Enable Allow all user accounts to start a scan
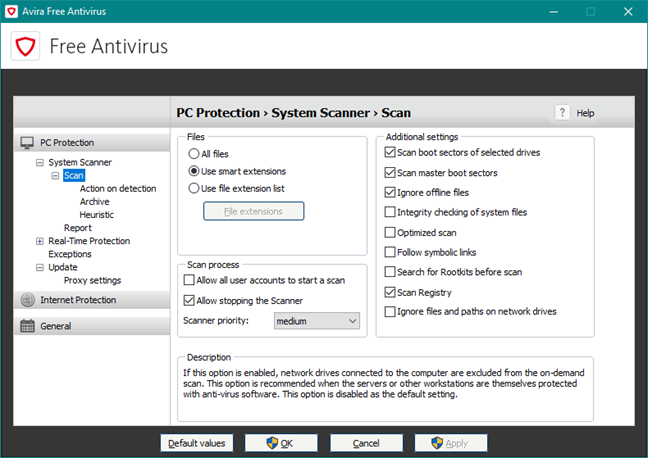 pos(189,280)
